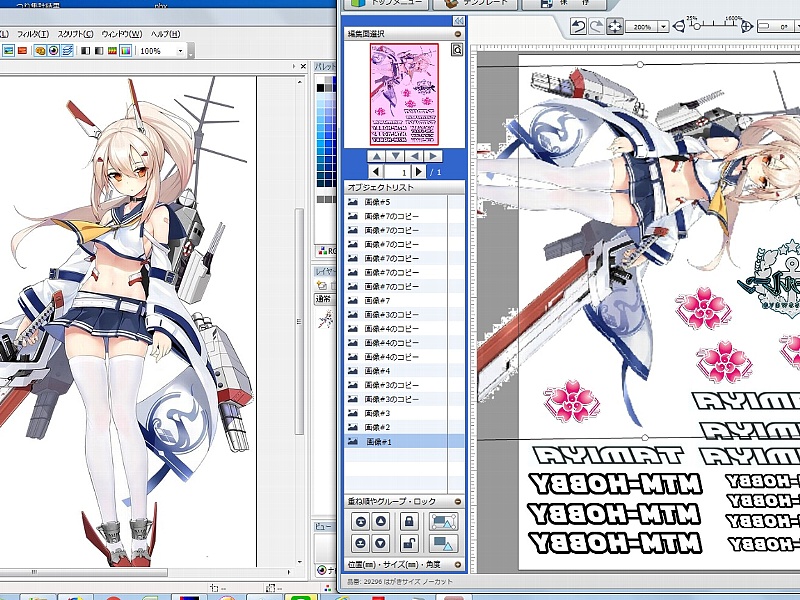Viewport: 800px width, 600px height.
Task: Click the down triangle below the thumbnail
Action: coord(395,156)
